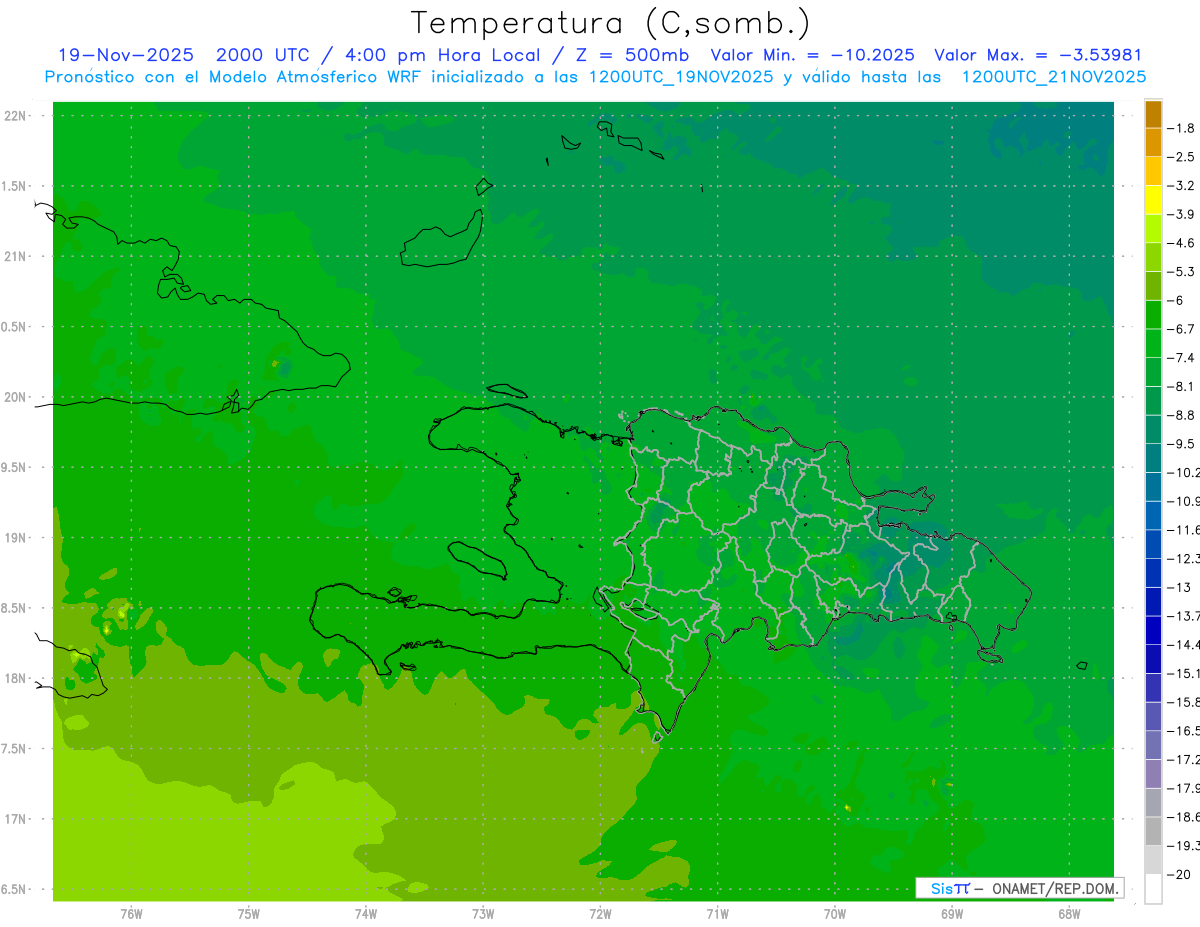This screenshot has width=1200, height=927.
Task: Pick the yellow swatch between -3.2 and -3.9
Action: coord(1153,200)
